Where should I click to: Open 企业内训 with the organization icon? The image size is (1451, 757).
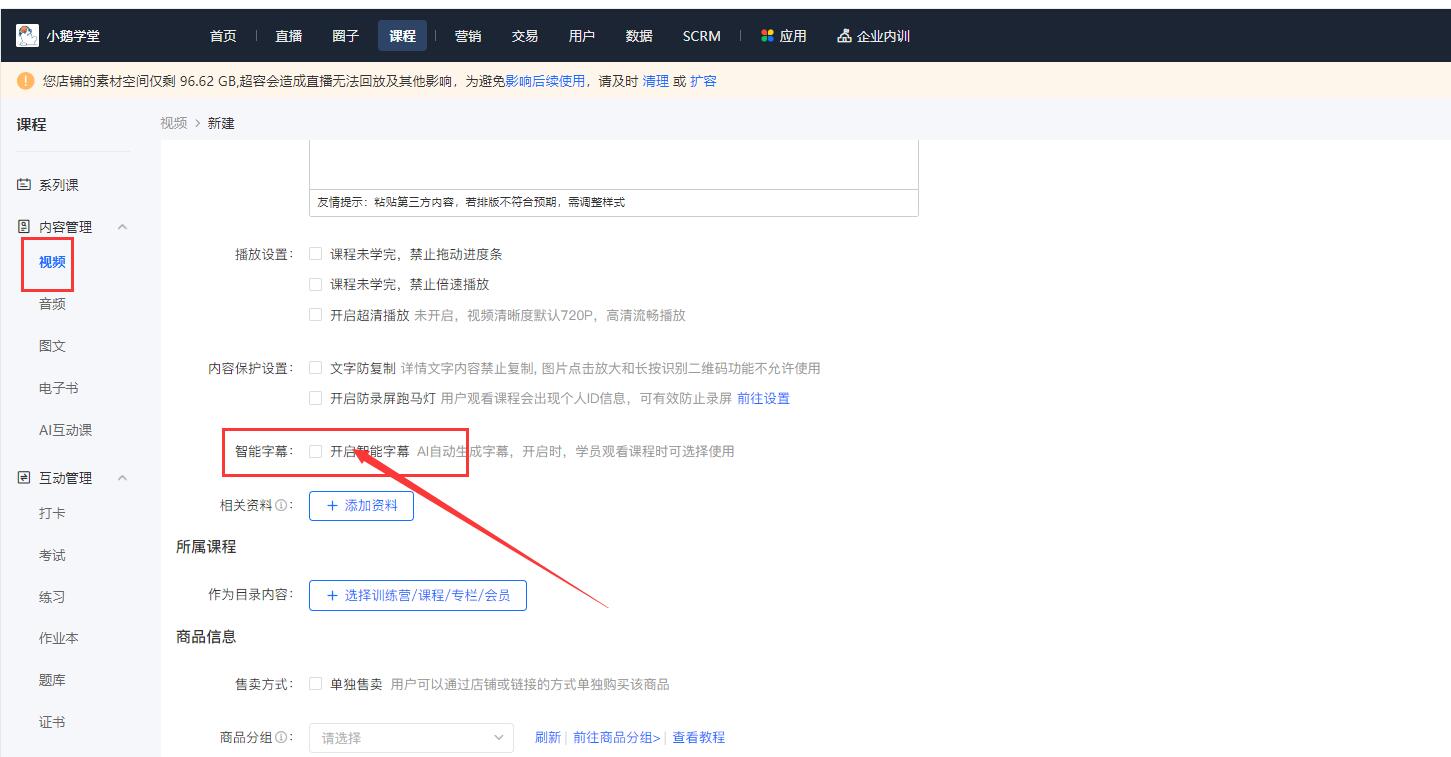click(845, 36)
